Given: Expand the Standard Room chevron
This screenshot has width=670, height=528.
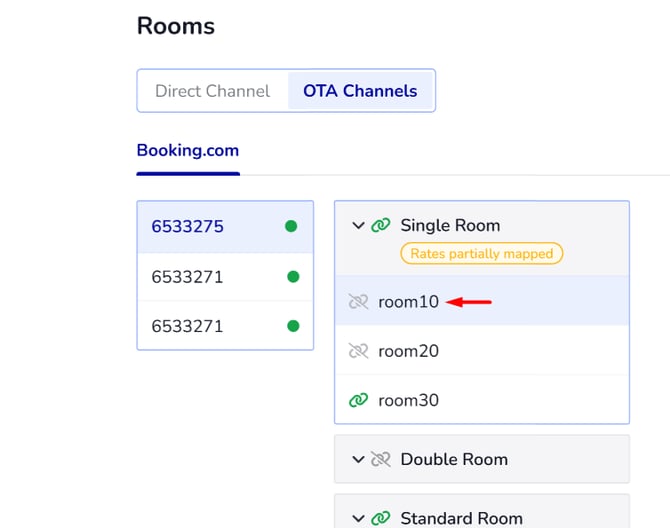Looking at the screenshot, I should [358, 518].
